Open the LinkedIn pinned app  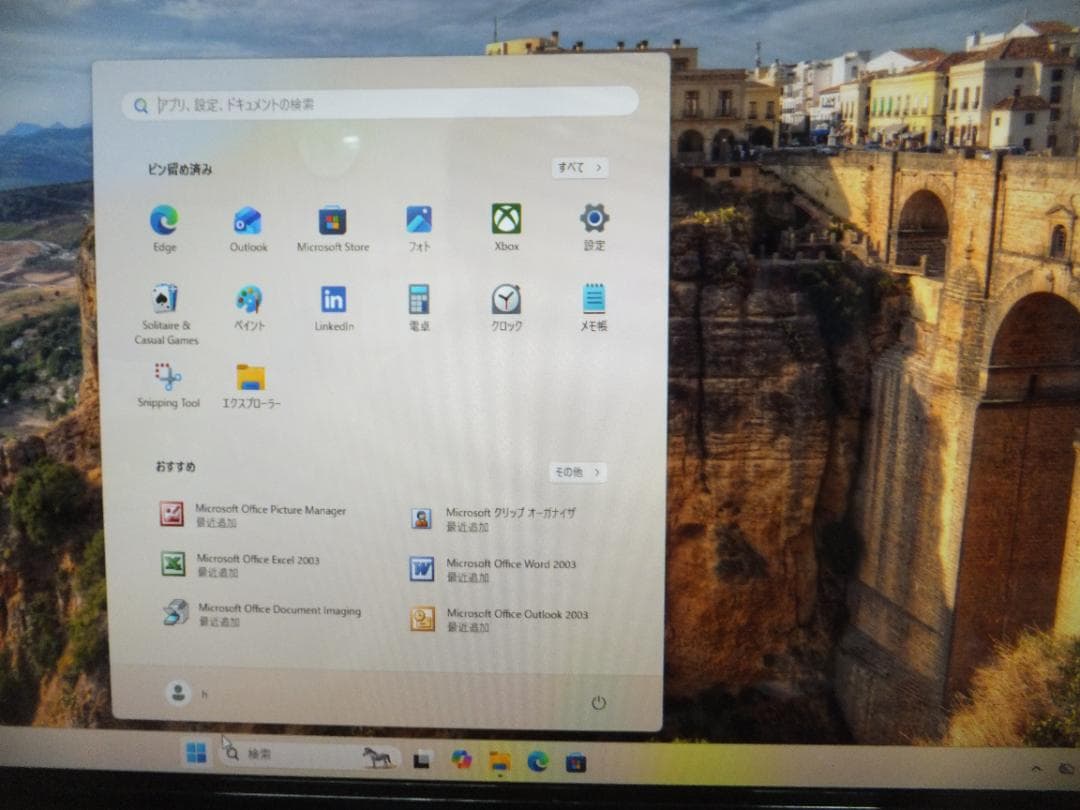(x=333, y=302)
